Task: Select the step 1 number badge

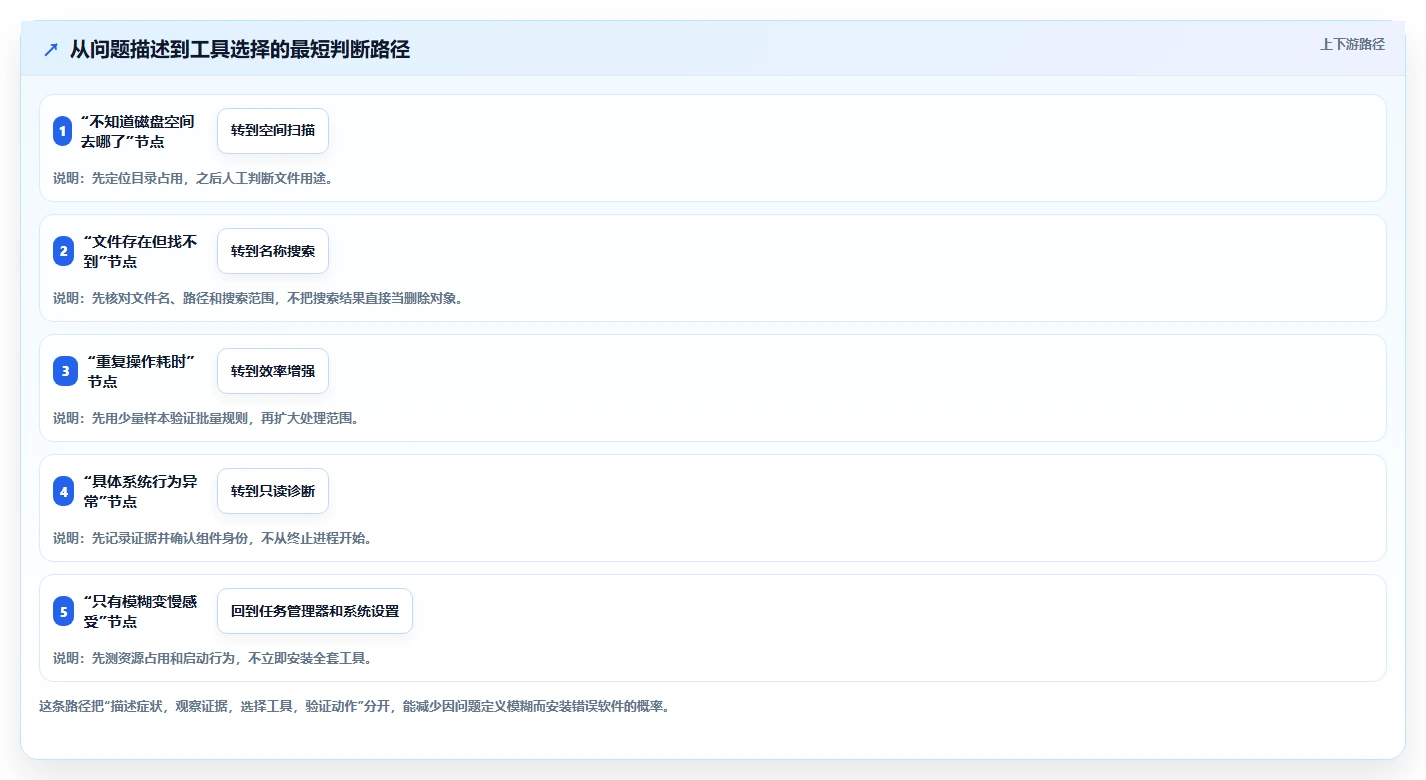Action: tap(63, 131)
